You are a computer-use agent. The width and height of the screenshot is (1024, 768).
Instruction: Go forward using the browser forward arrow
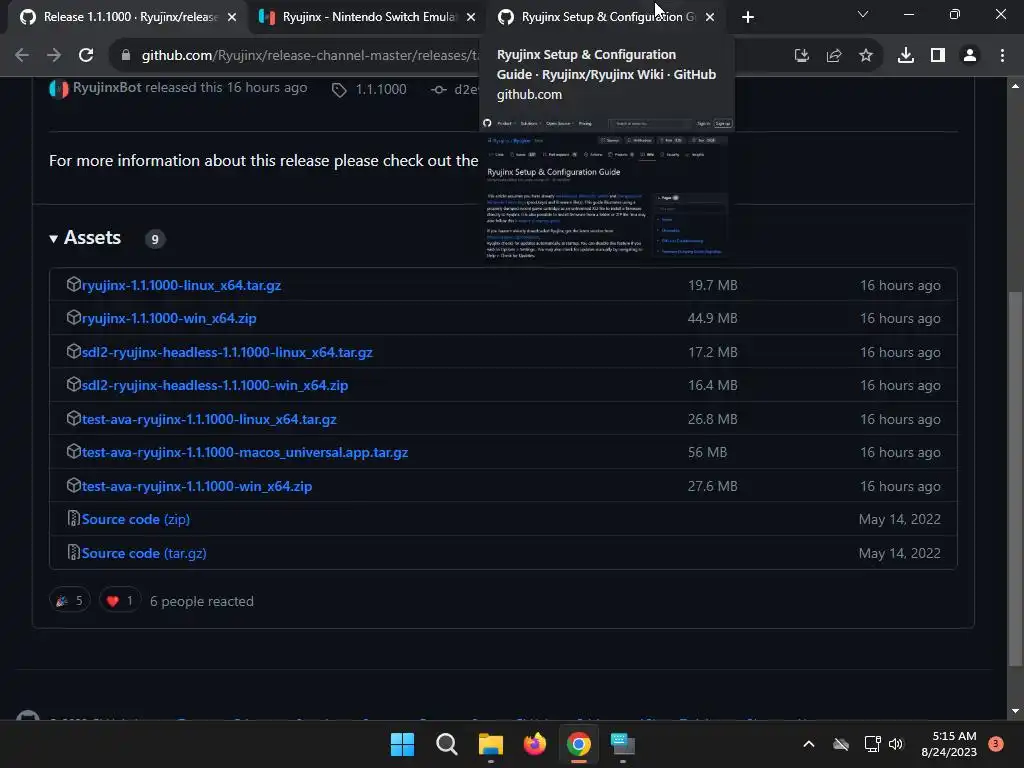click(54, 56)
